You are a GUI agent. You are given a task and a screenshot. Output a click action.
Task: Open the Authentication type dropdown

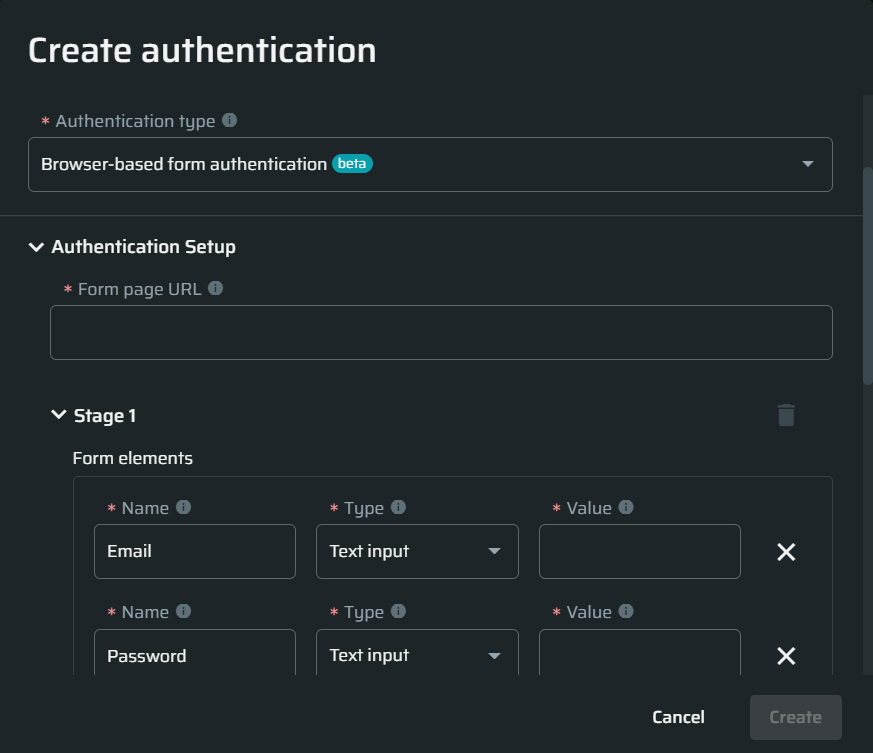pos(430,164)
